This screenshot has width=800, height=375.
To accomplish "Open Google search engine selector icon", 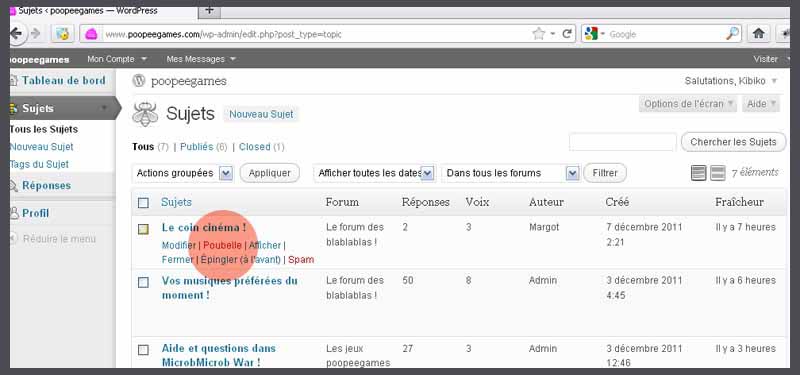I will pos(594,34).
